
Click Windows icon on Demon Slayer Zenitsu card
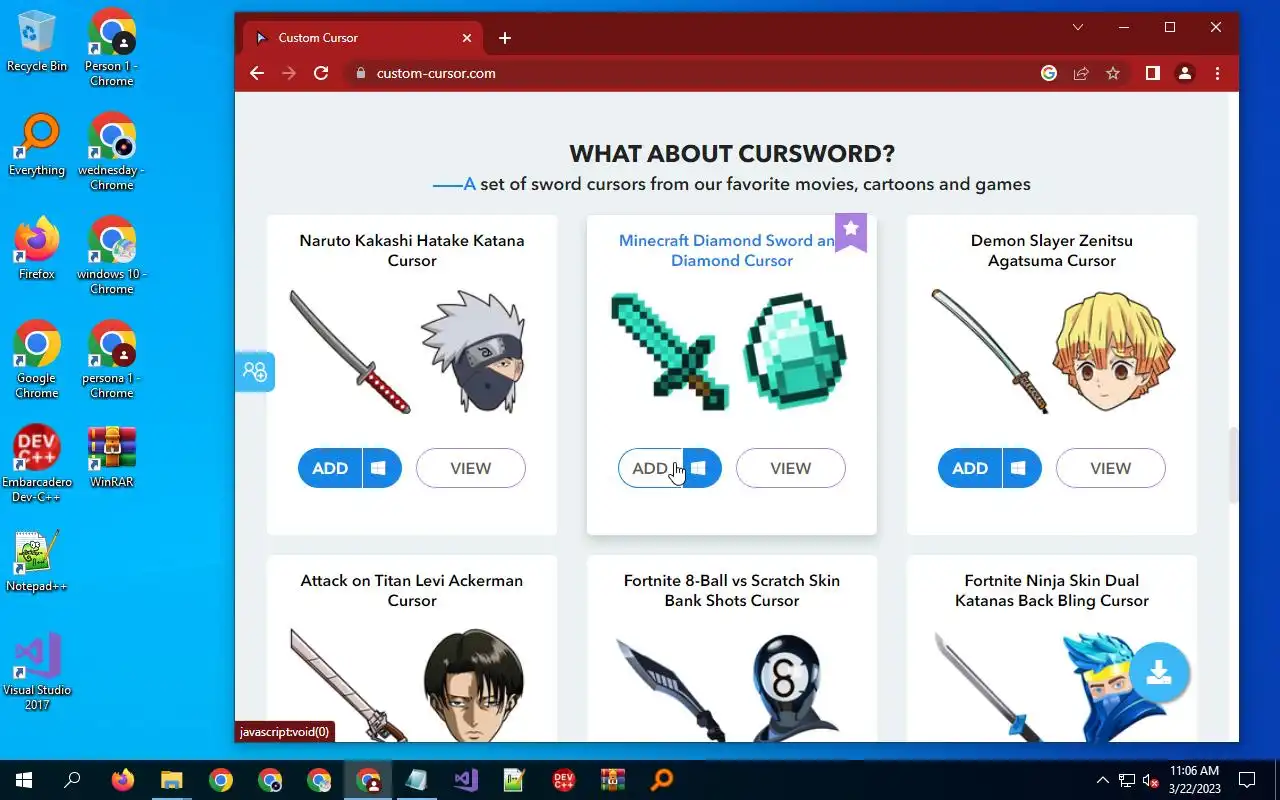pos(1021,468)
